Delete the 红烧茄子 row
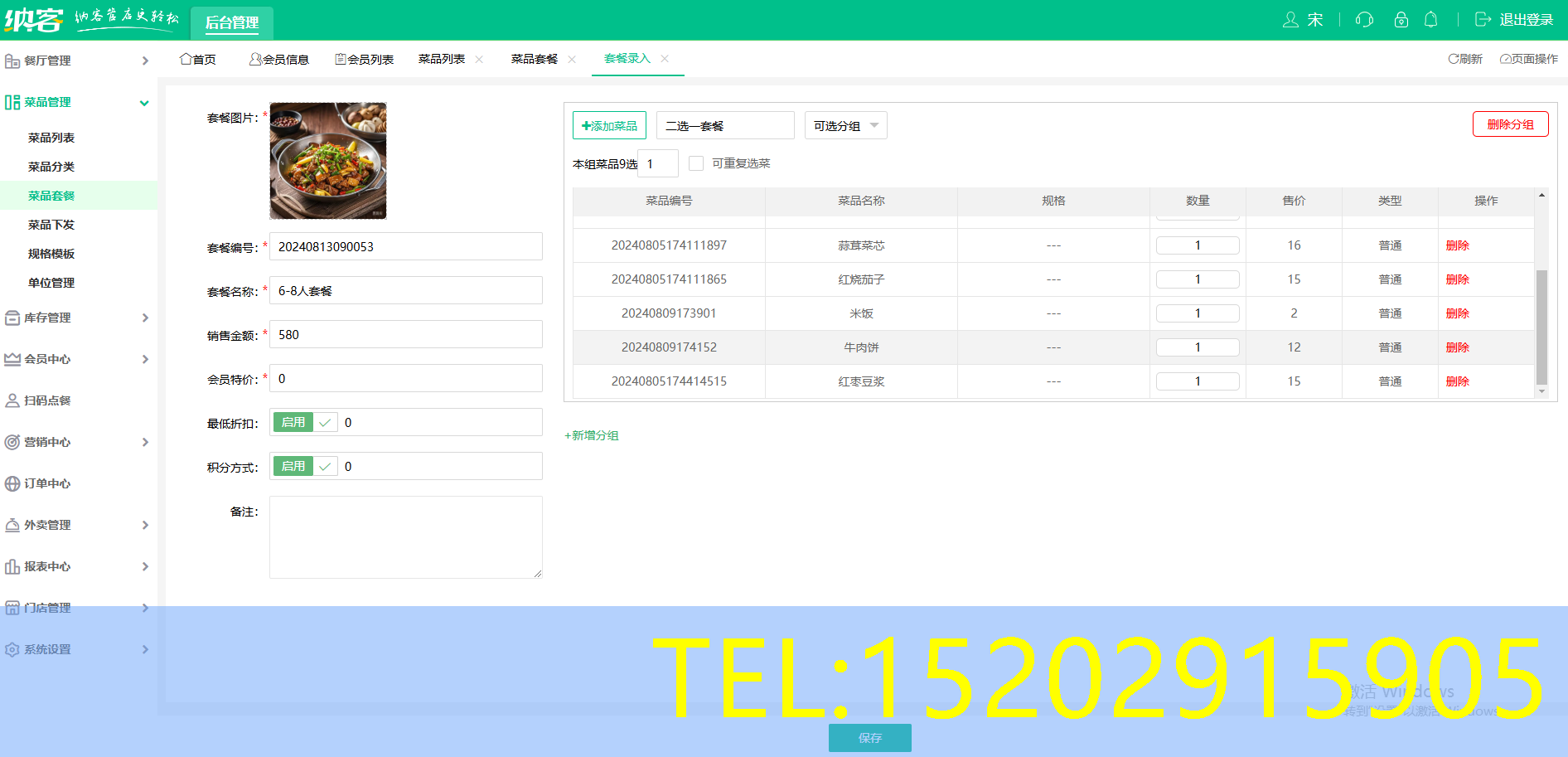Screen dimensions: 1568x757 tap(1458, 279)
